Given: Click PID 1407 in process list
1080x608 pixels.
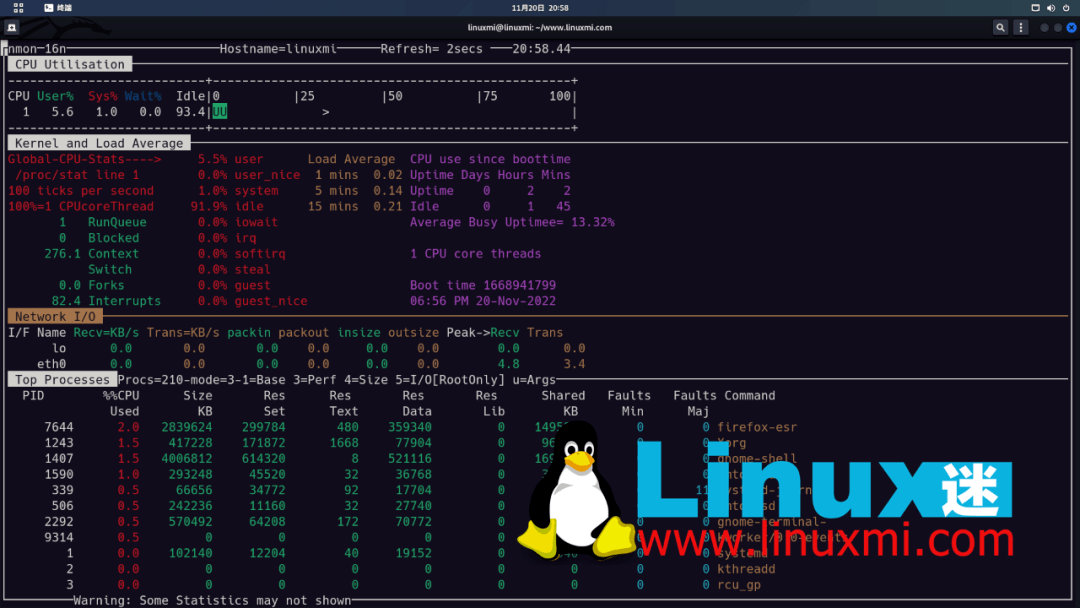Looking at the screenshot, I should (59, 459).
